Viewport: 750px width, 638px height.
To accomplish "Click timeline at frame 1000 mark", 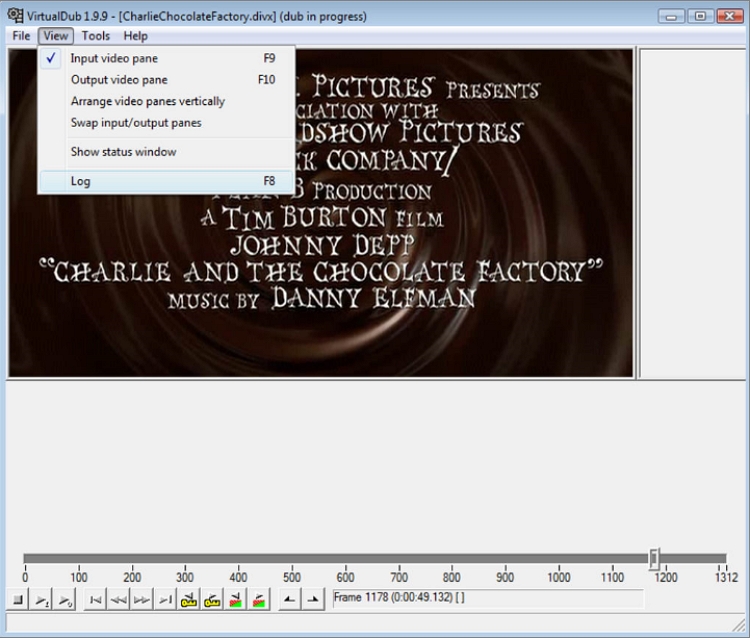I will pos(559,558).
